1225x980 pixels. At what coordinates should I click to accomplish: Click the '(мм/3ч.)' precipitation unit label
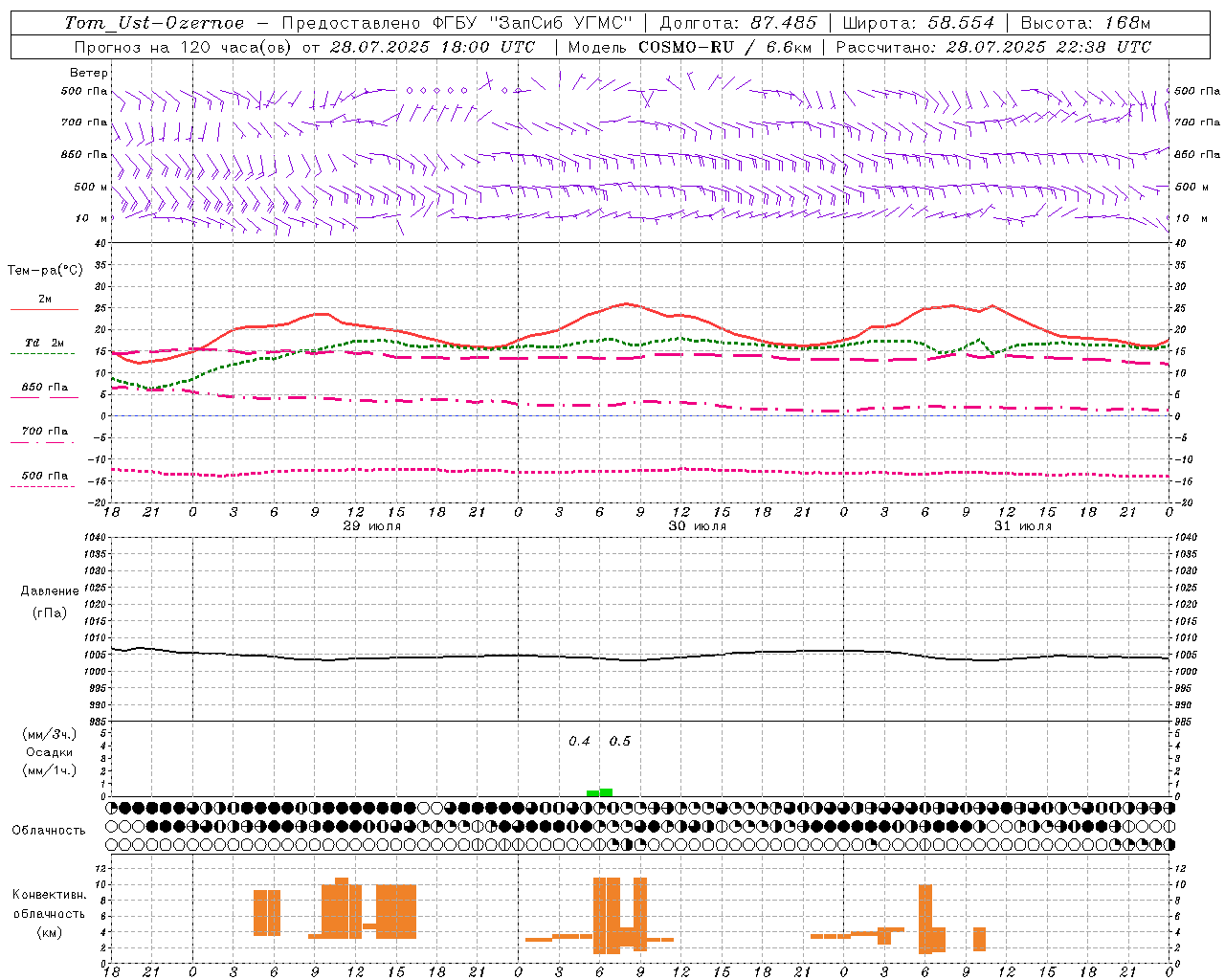coord(50,734)
